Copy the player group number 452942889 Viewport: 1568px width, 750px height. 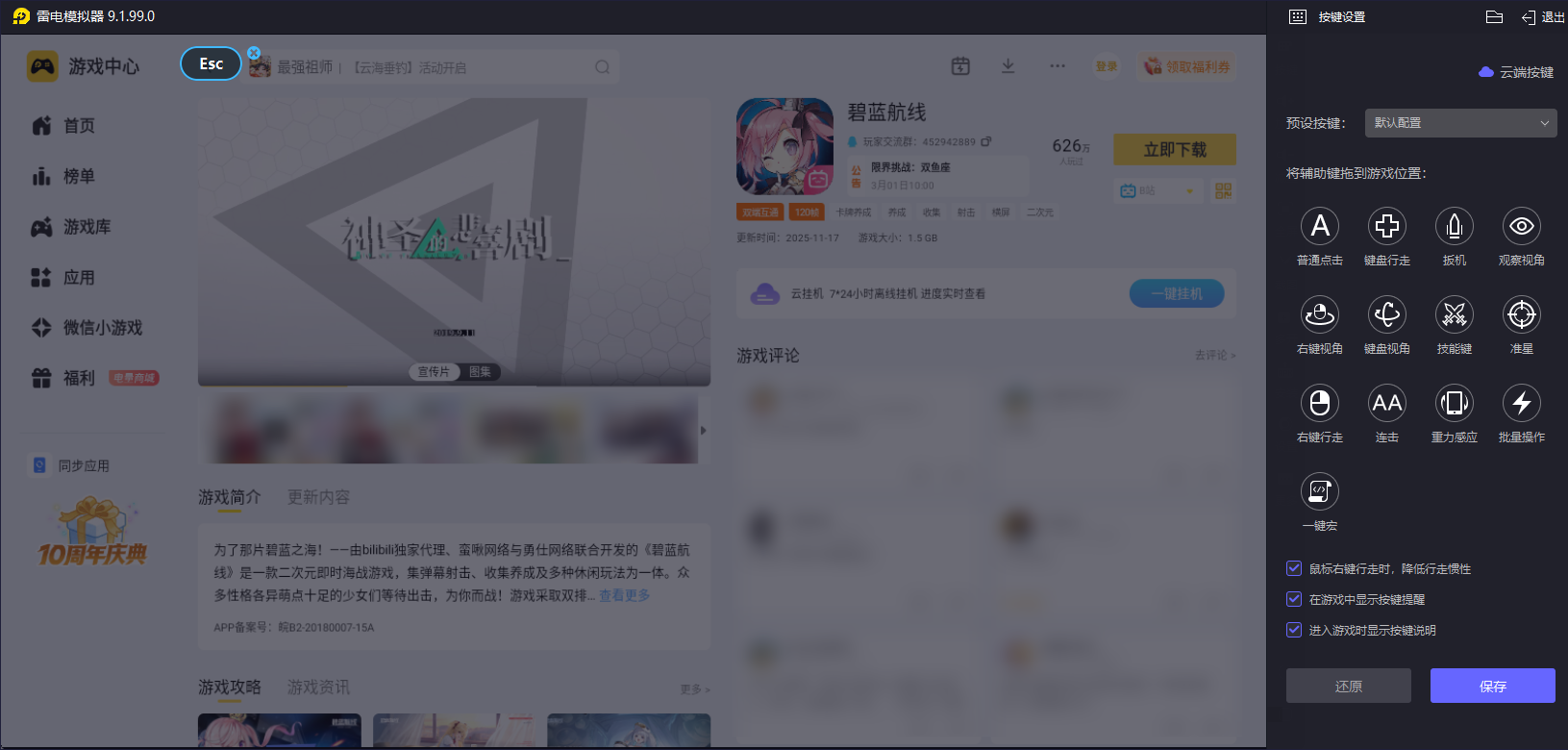click(x=986, y=141)
